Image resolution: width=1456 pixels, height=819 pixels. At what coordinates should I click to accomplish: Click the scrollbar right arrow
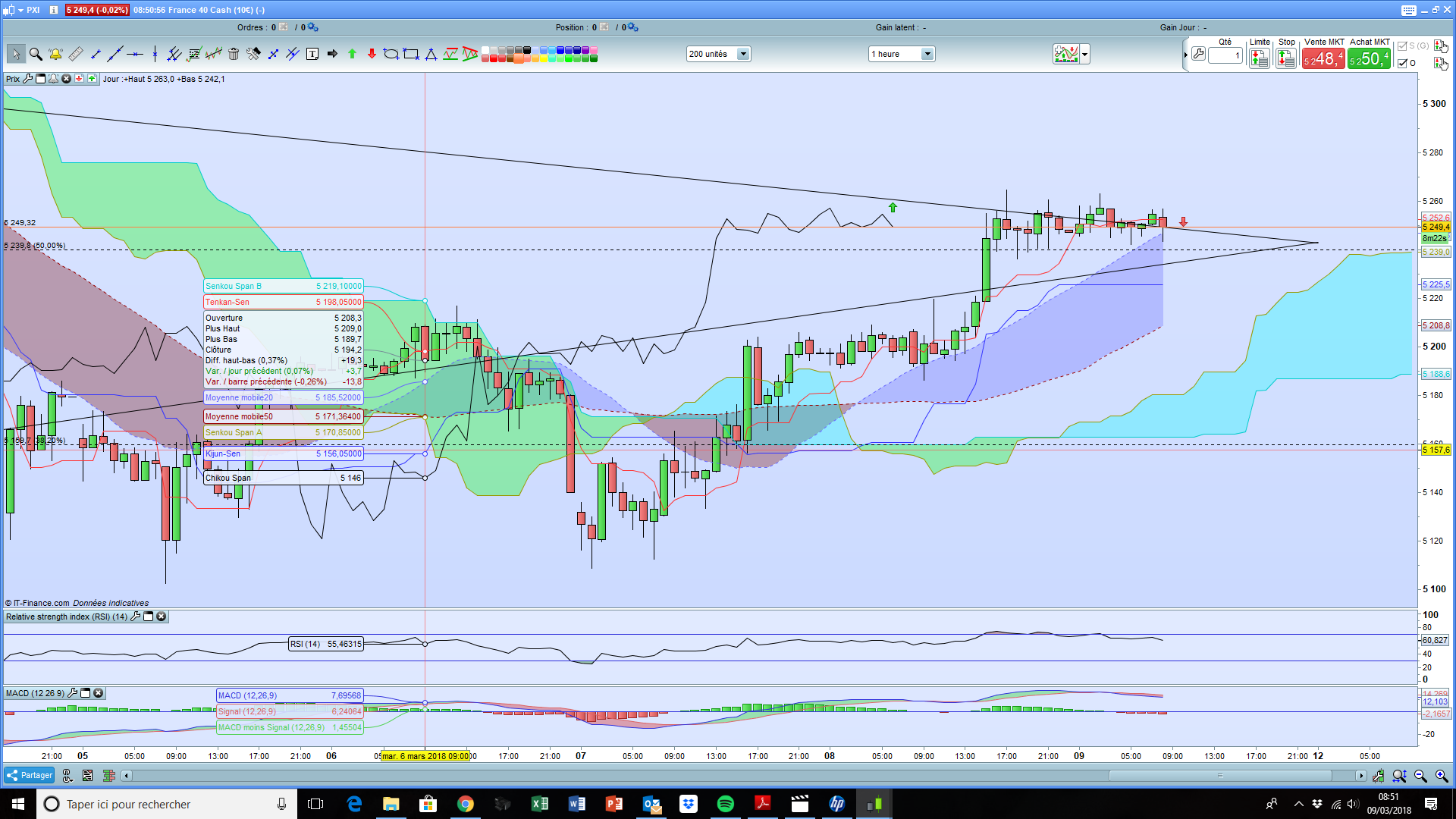point(1361,775)
